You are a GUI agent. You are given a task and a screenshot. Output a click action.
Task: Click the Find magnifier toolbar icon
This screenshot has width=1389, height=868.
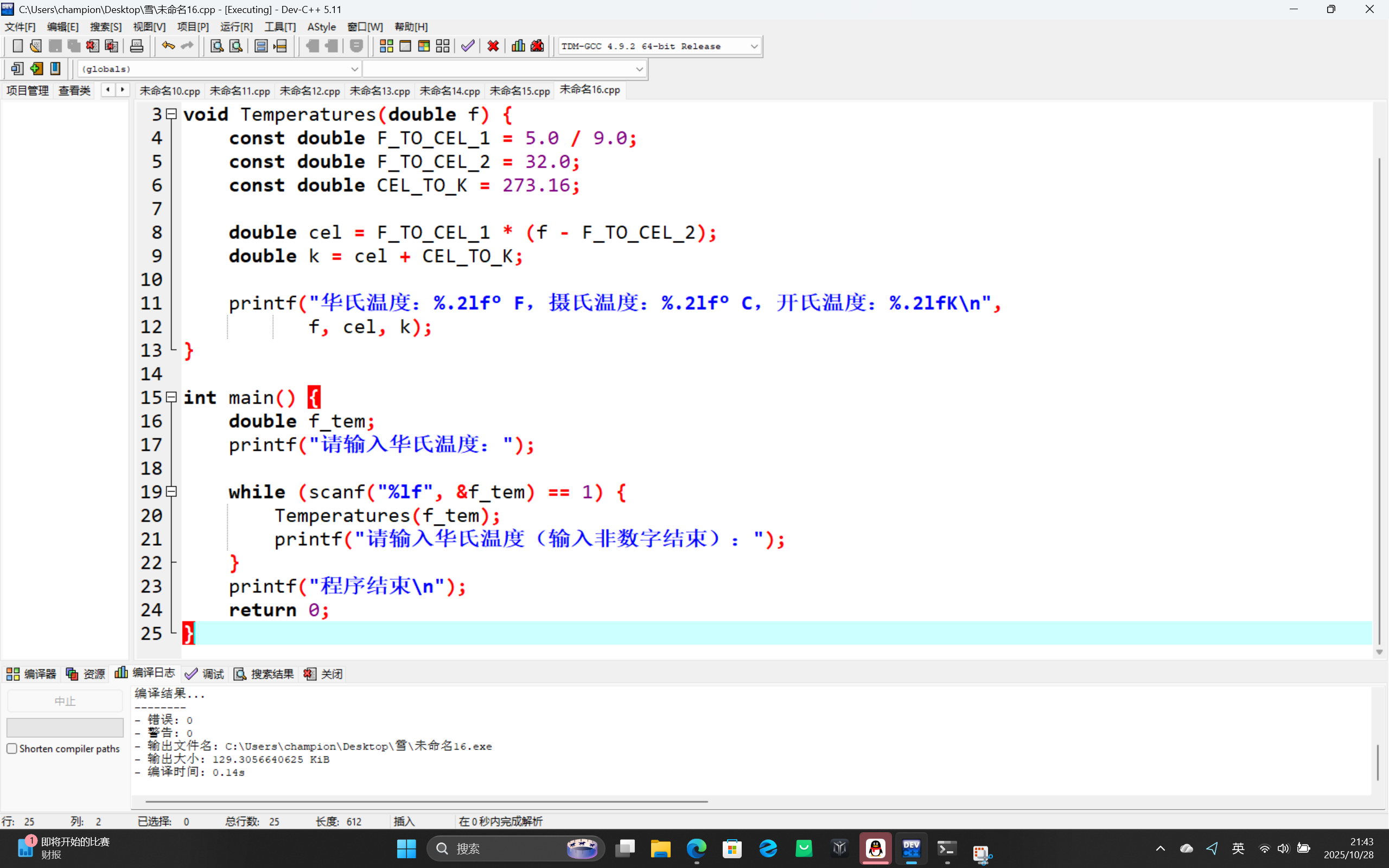[x=216, y=46]
